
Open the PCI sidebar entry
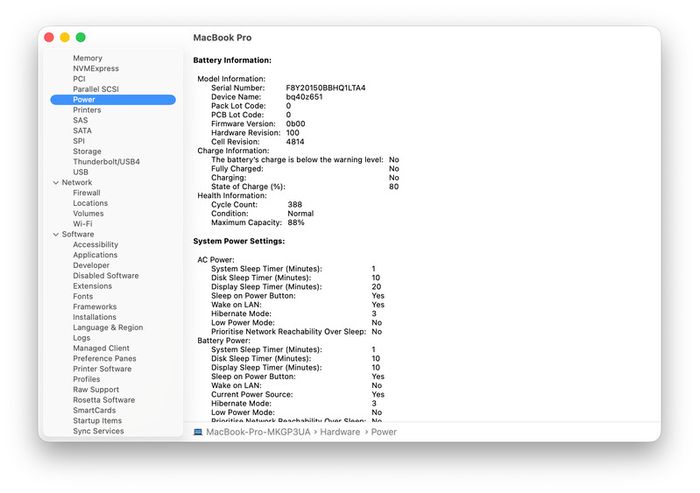point(79,79)
